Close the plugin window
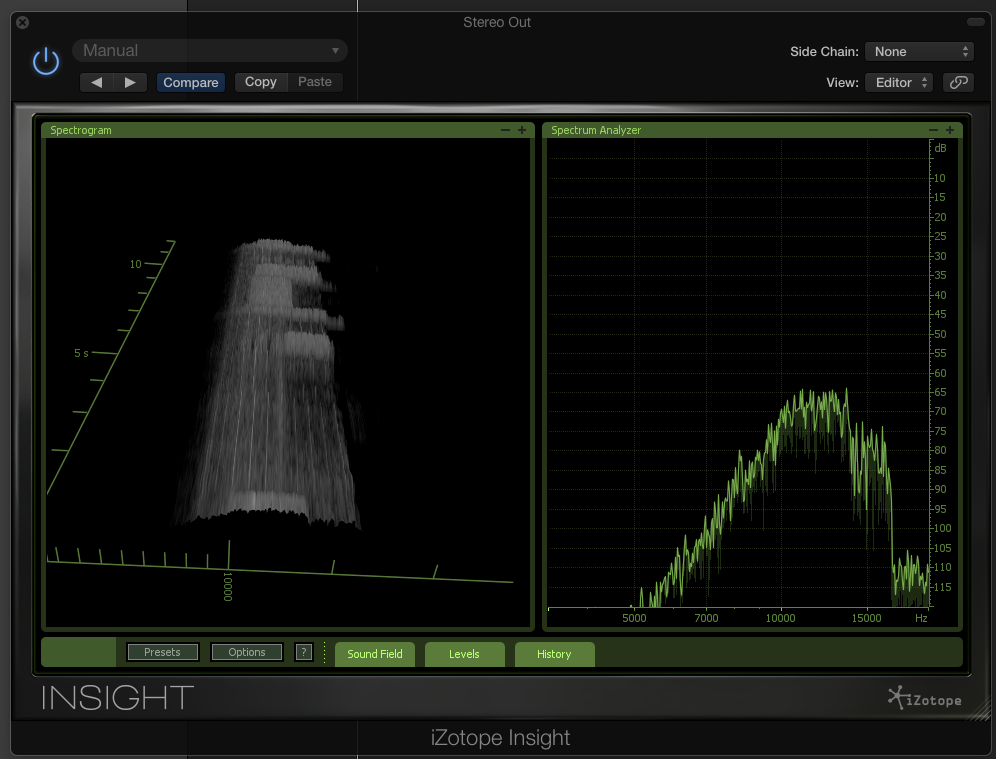 (22, 23)
